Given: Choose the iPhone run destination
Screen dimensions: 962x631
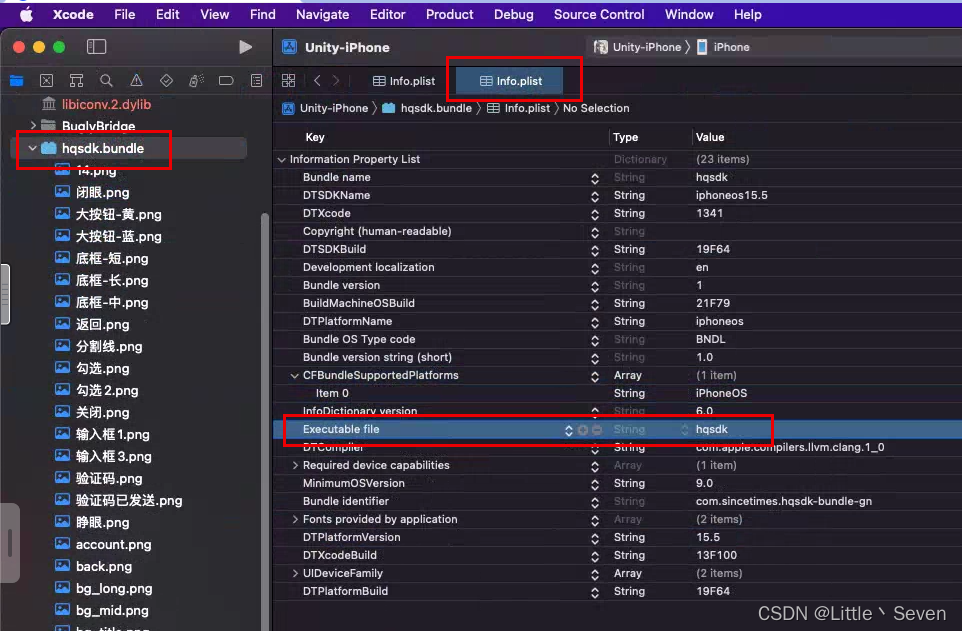Looking at the screenshot, I should pos(723,47).
